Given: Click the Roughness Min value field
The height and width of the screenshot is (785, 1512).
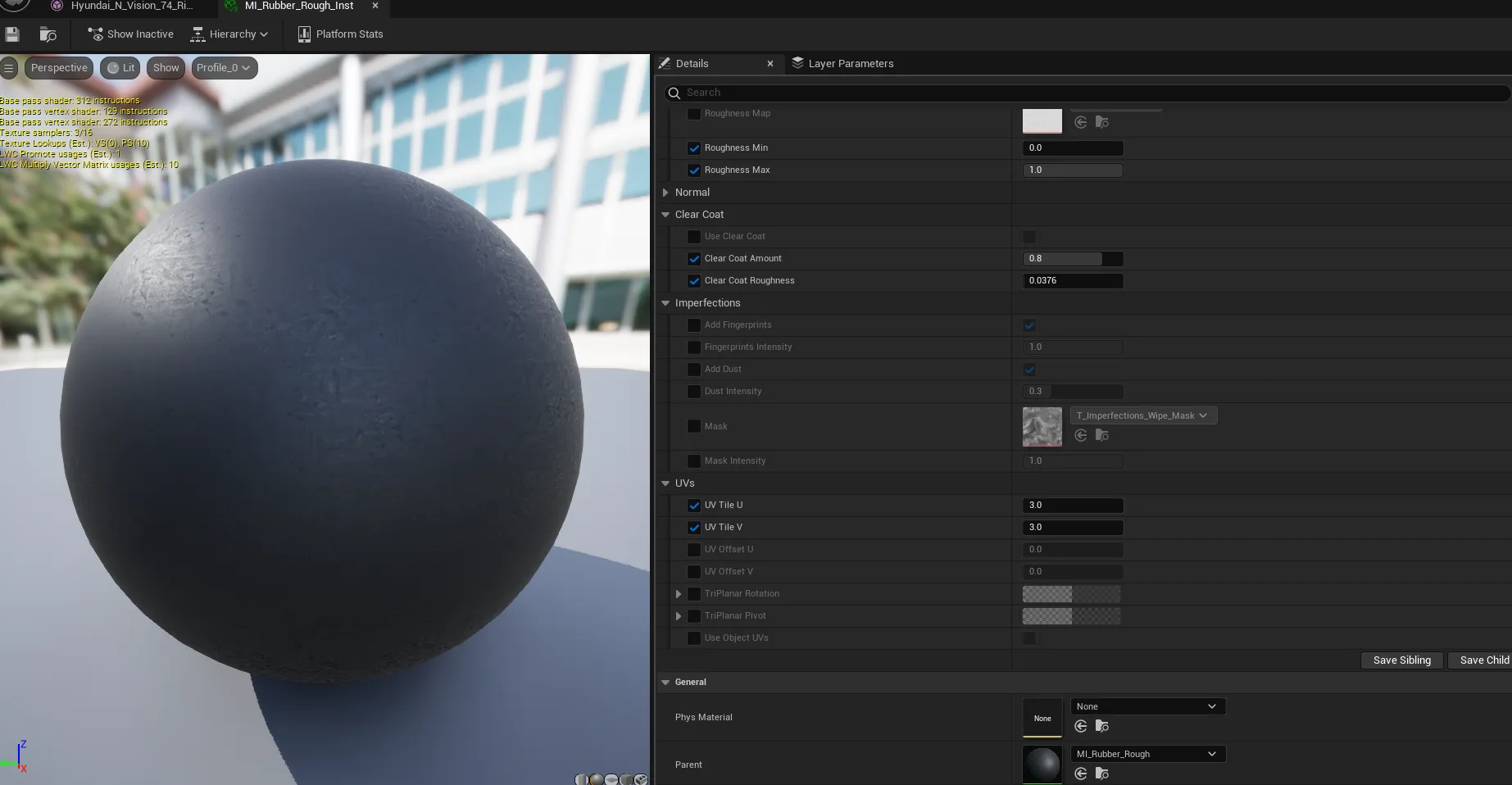Looking at the screenshot, I should [1073, 148].
